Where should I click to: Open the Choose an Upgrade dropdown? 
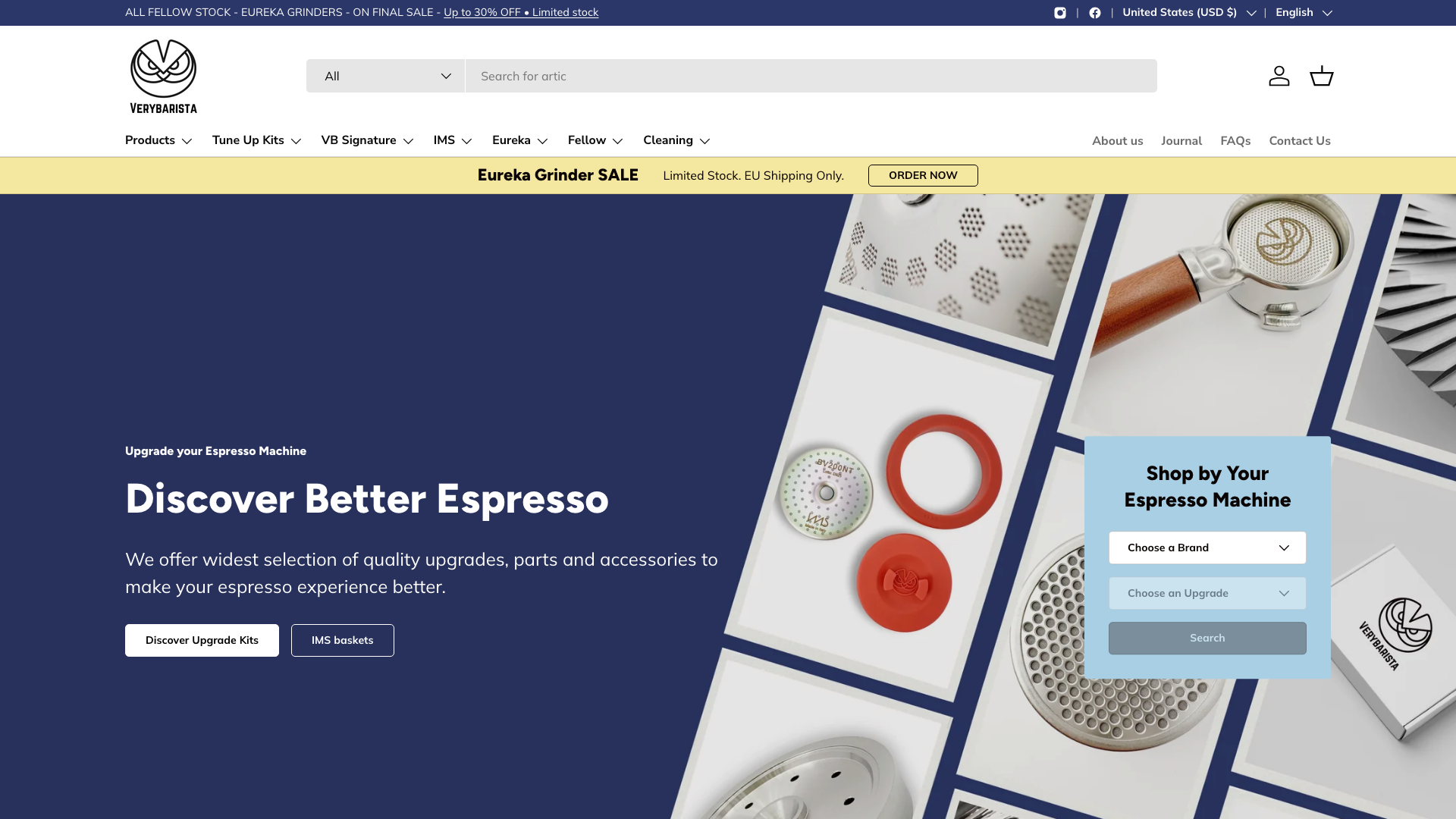pos(1207,593)
